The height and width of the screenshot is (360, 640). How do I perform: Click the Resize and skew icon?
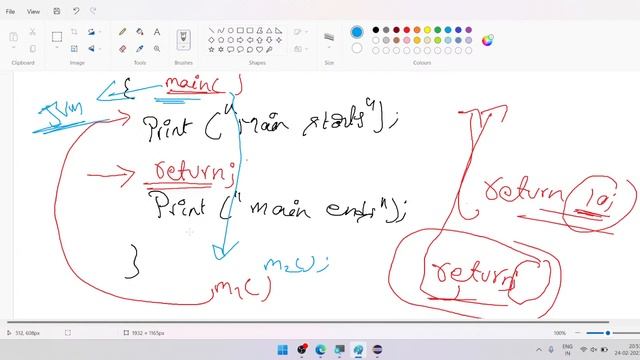coord(74,49)
